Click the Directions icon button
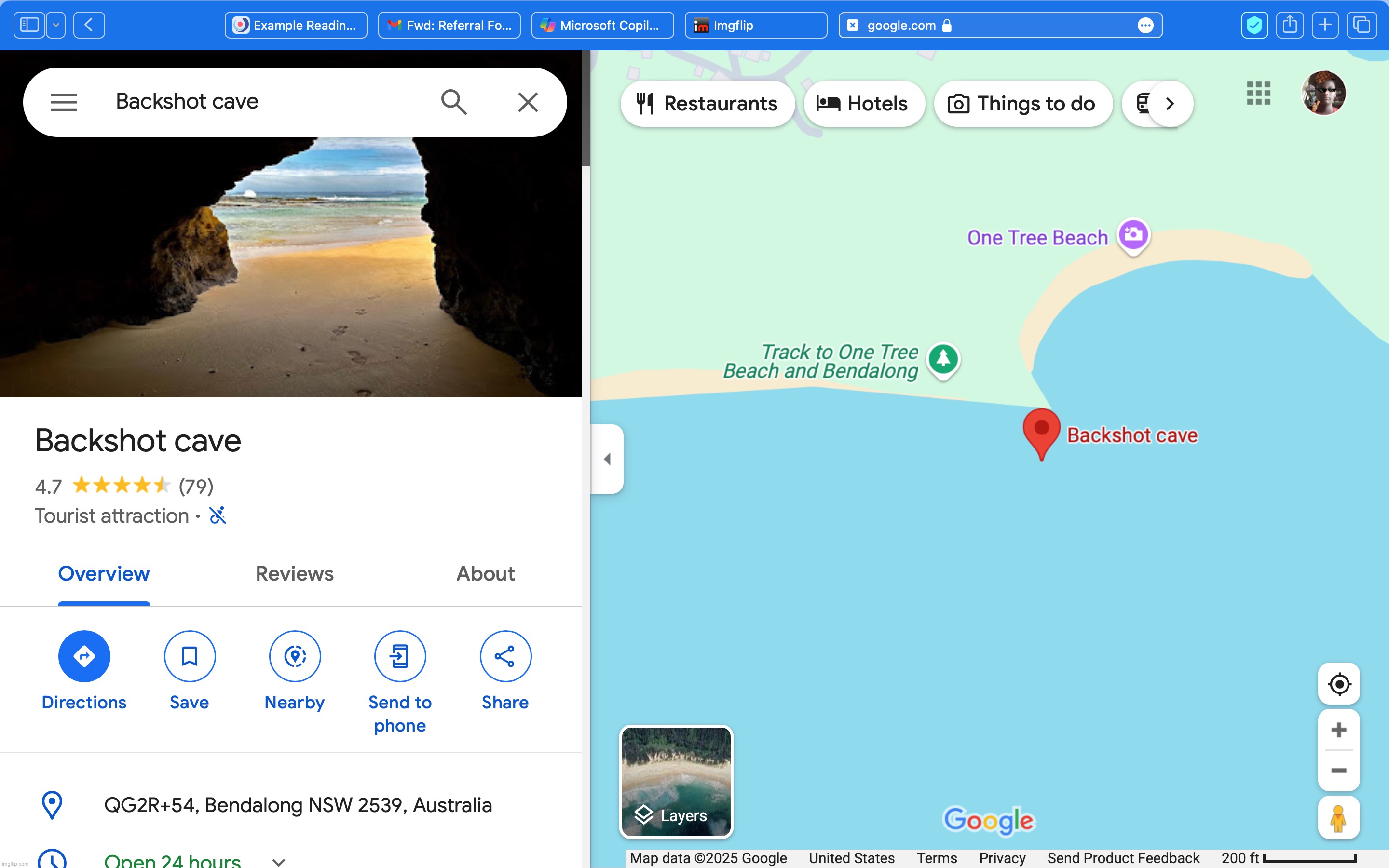Image resolution: width=1389 pixels, height=868 pixels. (x=84, y=656)
